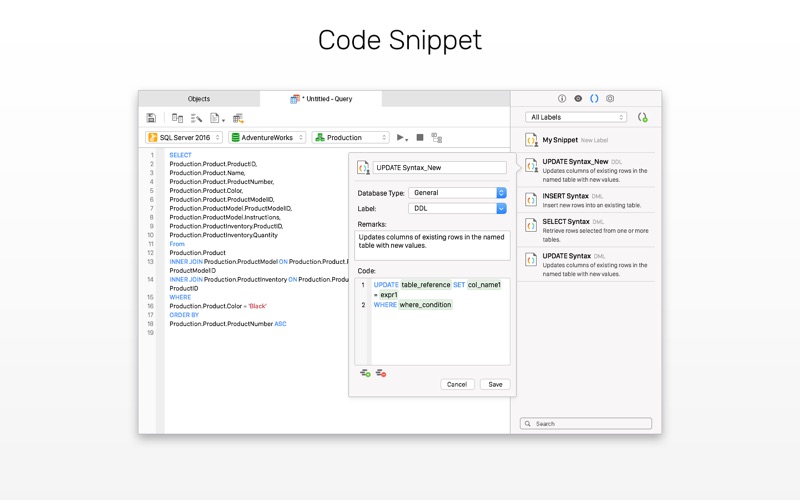Show the preview eye icon panel
800x500 pixels.
pyautogui.click(x=578, y=99)
